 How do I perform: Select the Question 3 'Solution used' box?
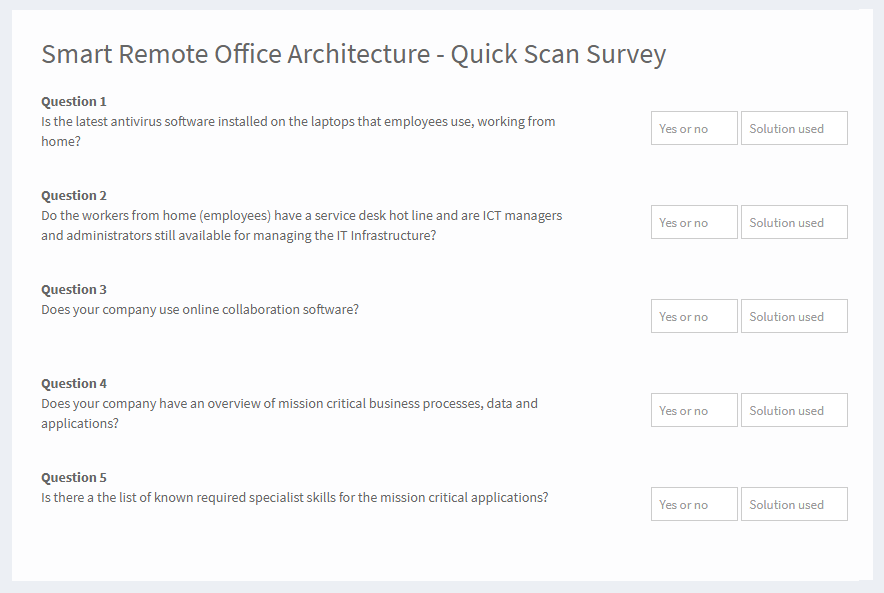click(x=794, y=316)
